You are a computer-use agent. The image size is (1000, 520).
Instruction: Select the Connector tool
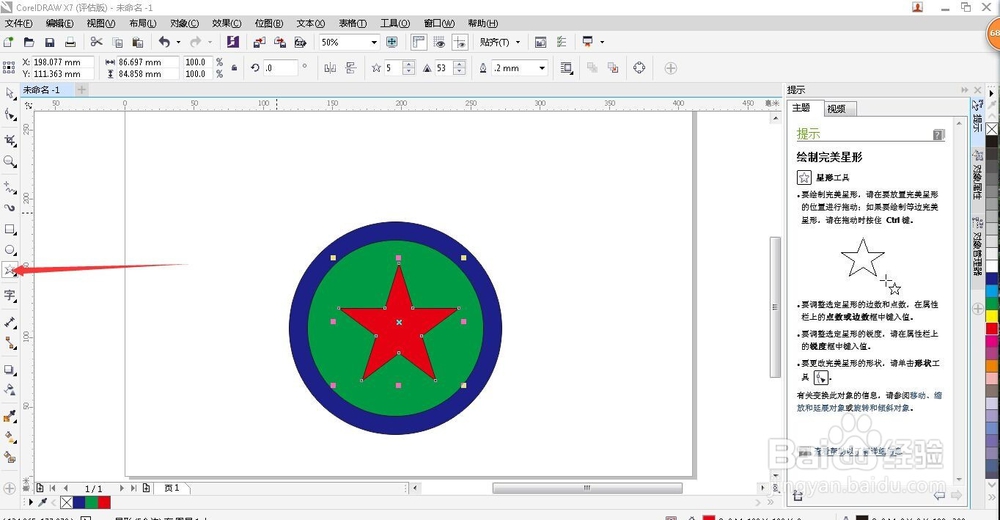(10, 343)
